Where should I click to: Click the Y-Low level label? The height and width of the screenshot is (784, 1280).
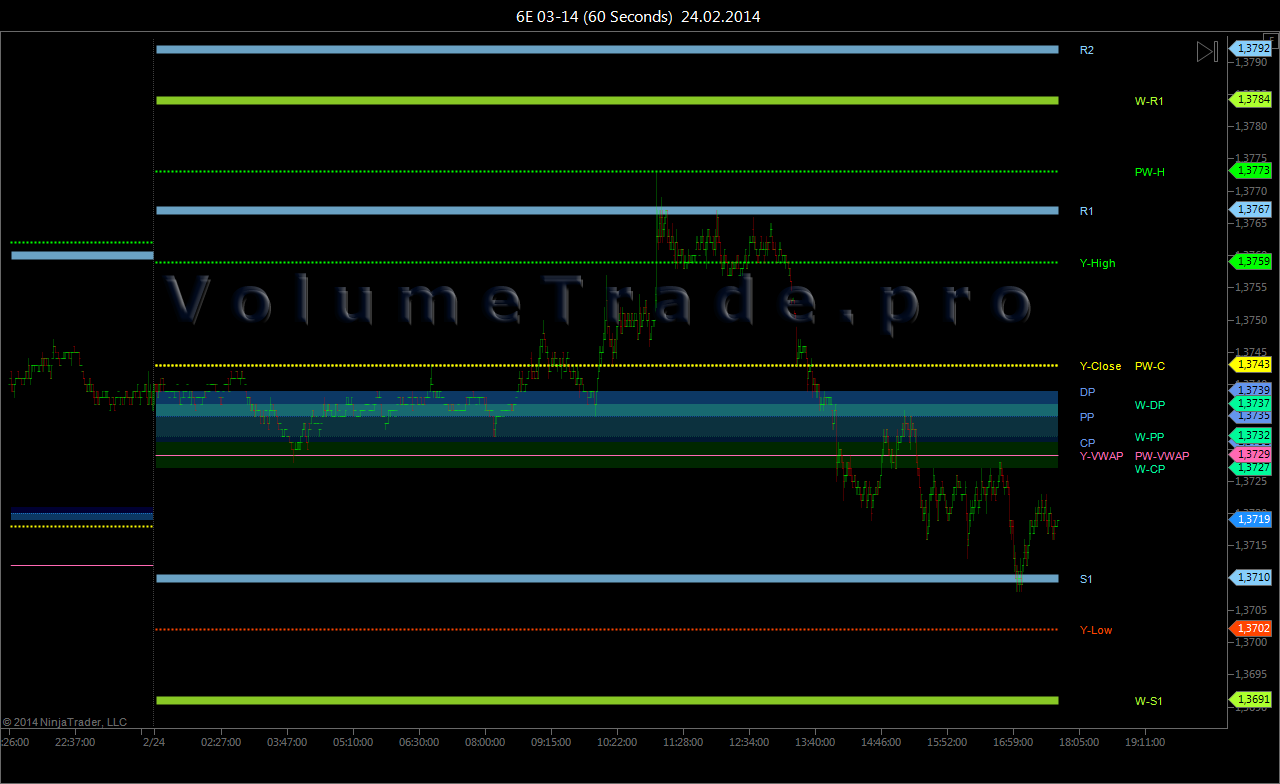1096,630
